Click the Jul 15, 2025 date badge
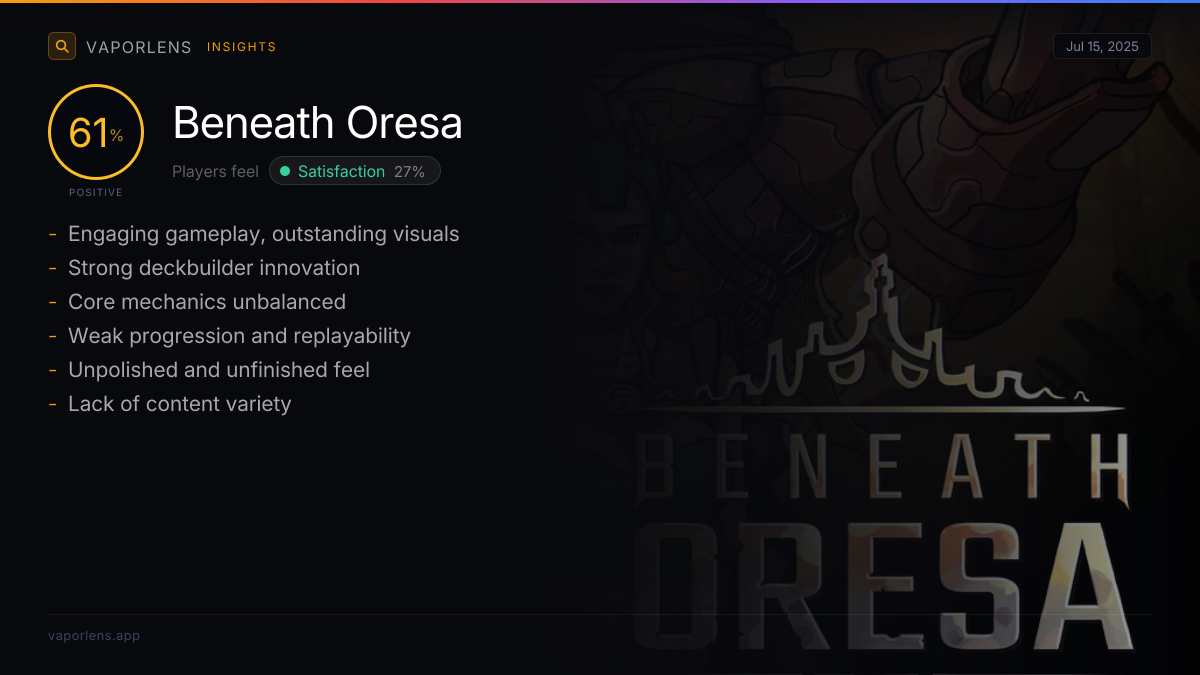The width and height of the screenshot is (1200, 675). 1102,46
